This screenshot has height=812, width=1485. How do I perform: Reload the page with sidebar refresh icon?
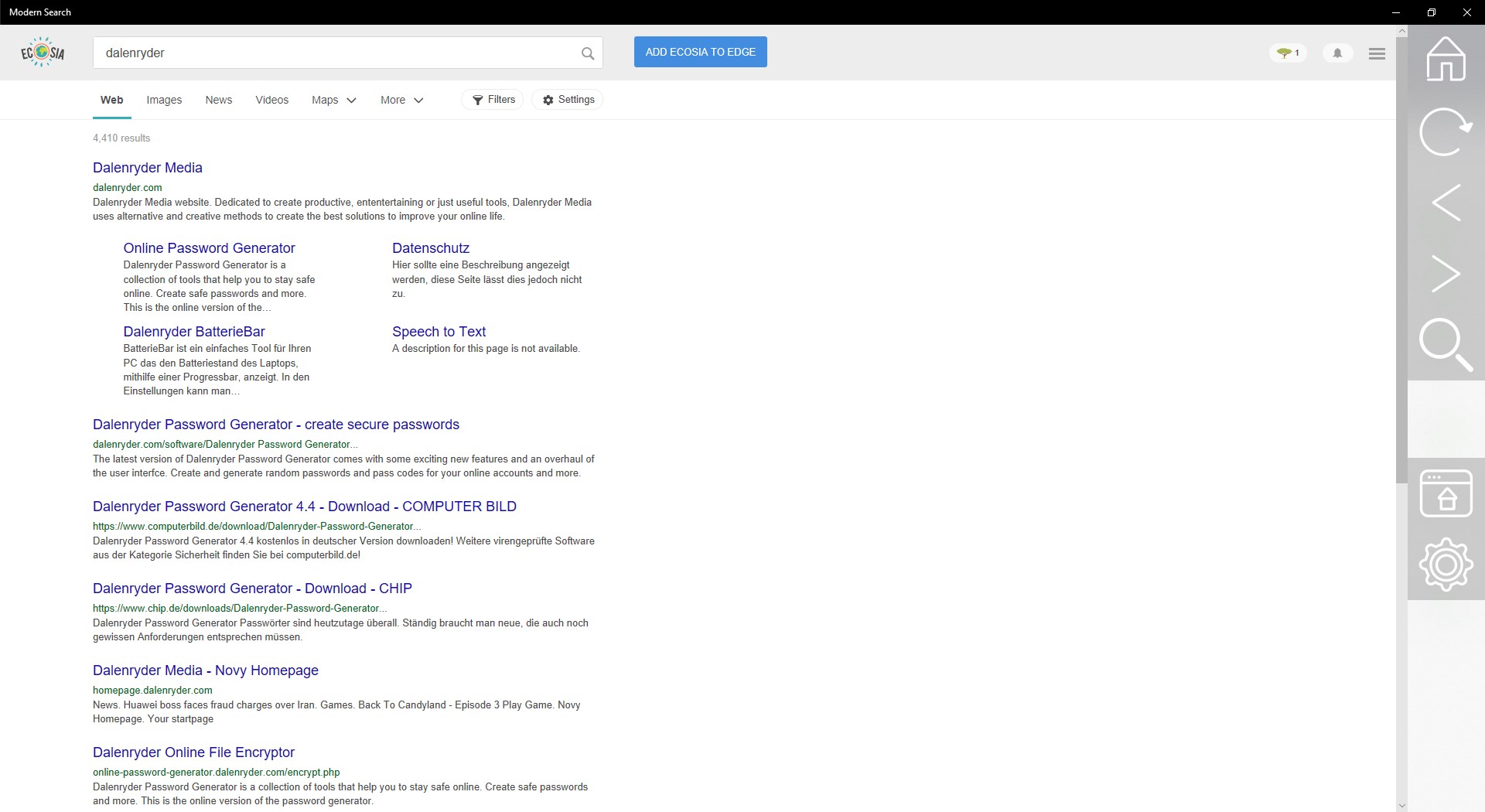(1446, 131)
